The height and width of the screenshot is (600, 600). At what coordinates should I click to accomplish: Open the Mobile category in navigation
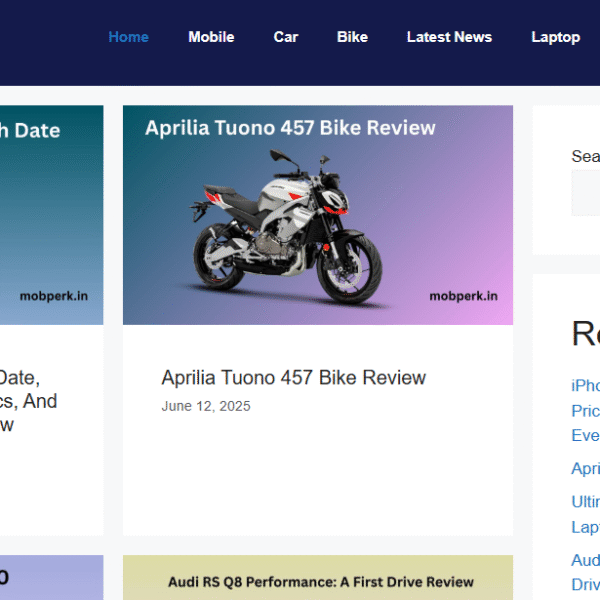211,37
